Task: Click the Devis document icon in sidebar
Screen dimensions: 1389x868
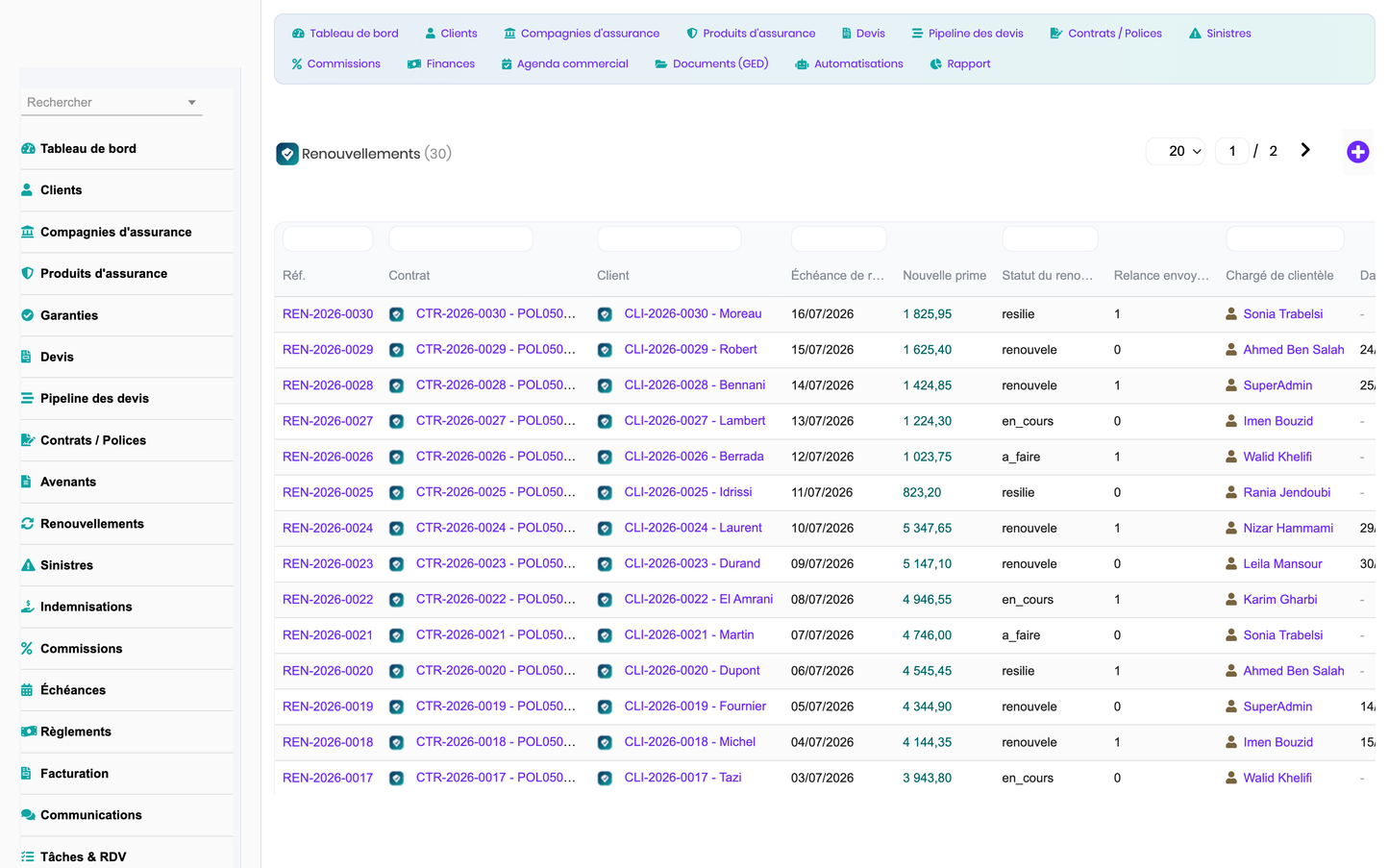Action: 26,357
